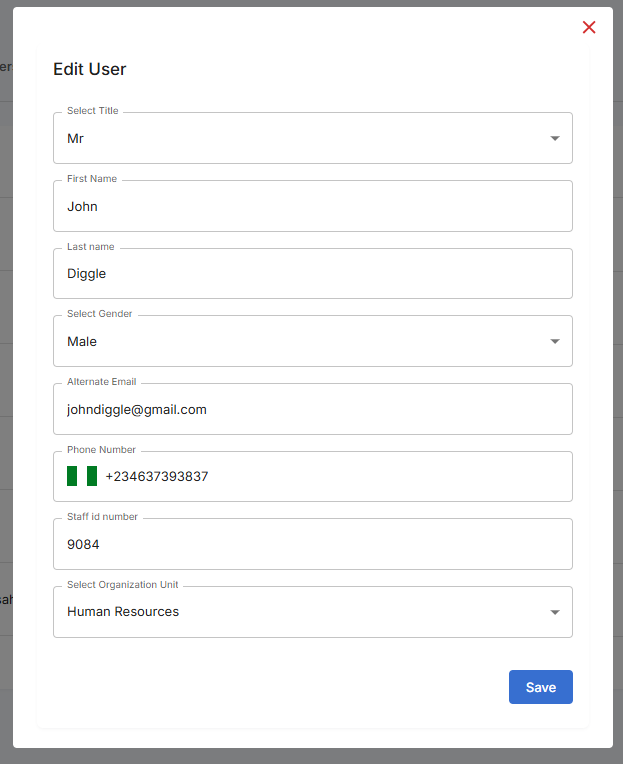The width and height of the screenshot is (623, 764).
Task: Open the Select Gender dropdown arrow
Action: [x=555, y=341]
